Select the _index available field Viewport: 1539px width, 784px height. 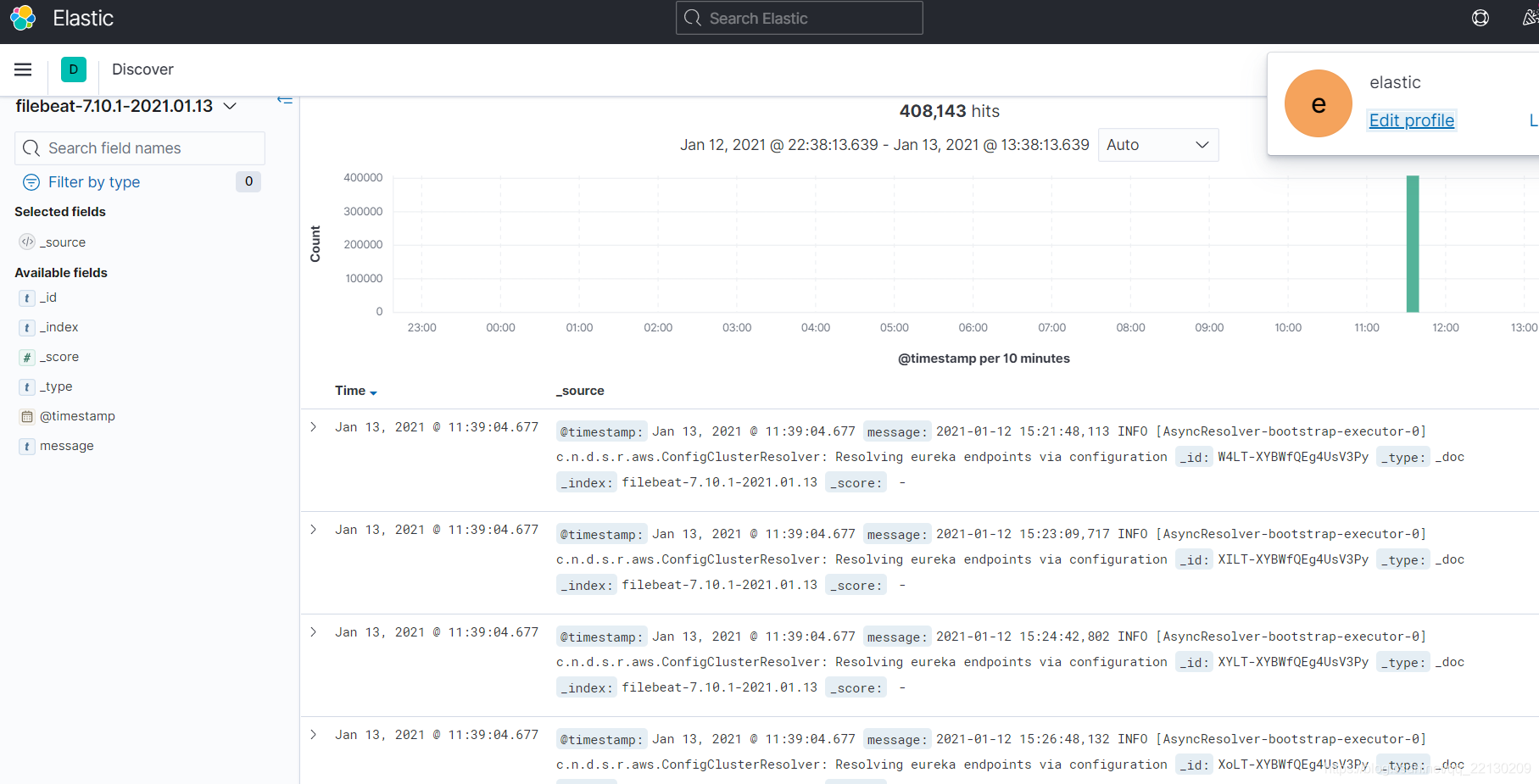click(x=59, y=327)
